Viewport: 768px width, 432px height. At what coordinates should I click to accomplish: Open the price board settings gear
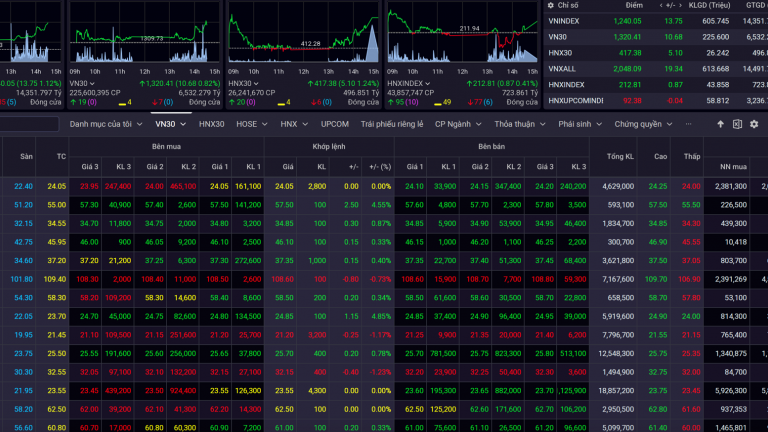coord(754,124)
